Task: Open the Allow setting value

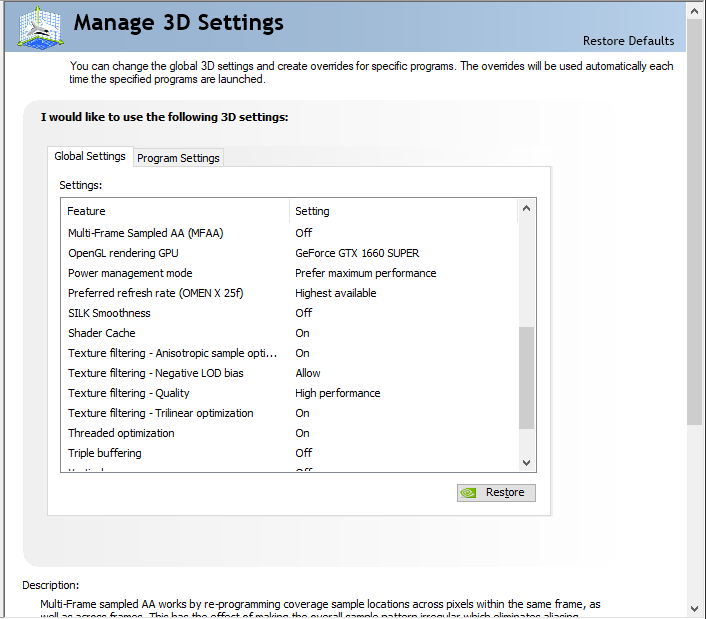Action: (x=308, y=373)
